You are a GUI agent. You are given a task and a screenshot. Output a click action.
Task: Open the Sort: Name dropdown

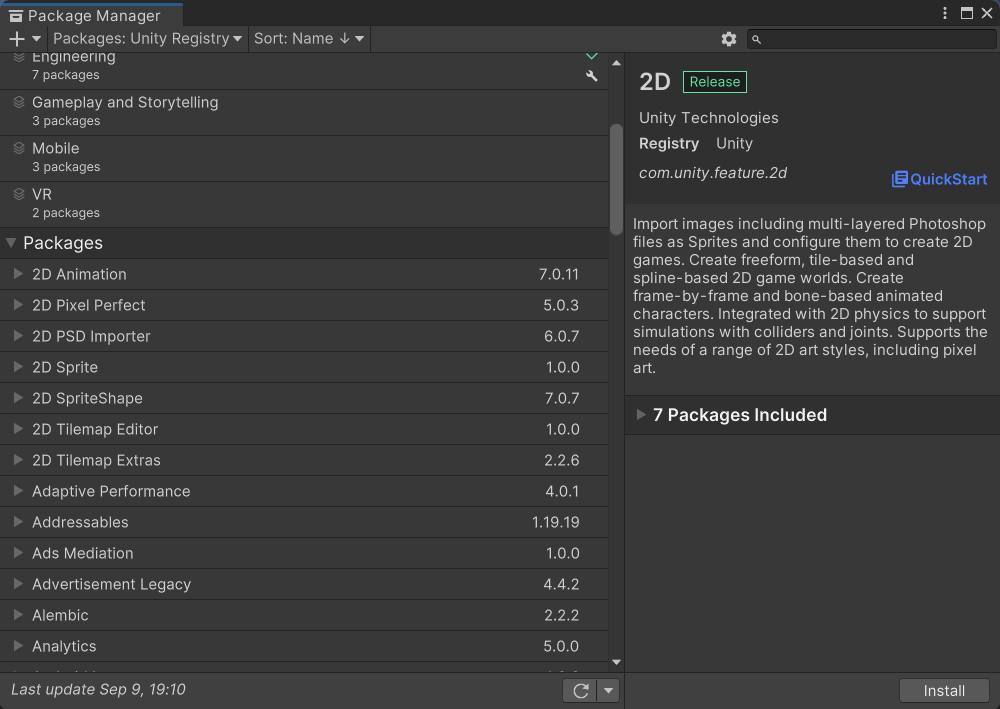[308, 38]
